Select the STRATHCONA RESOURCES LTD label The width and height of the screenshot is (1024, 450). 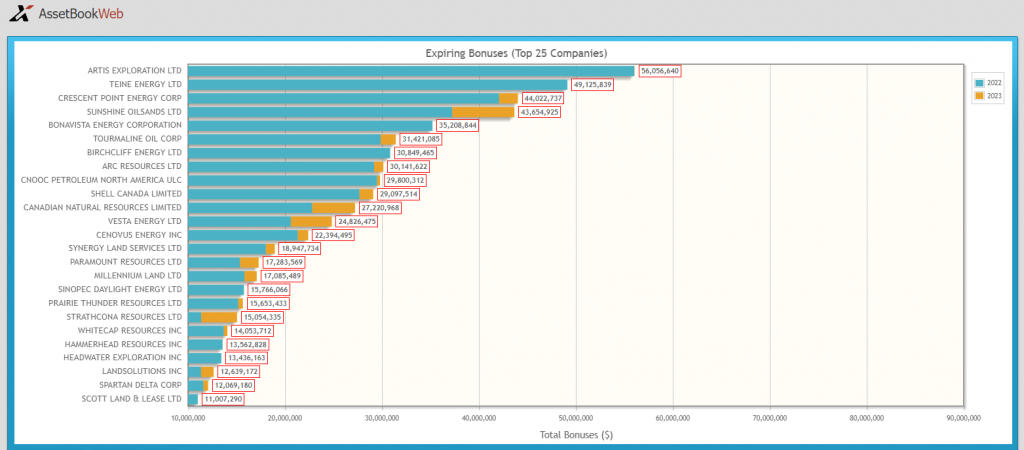pyautogui.click(x=124, y=317)
